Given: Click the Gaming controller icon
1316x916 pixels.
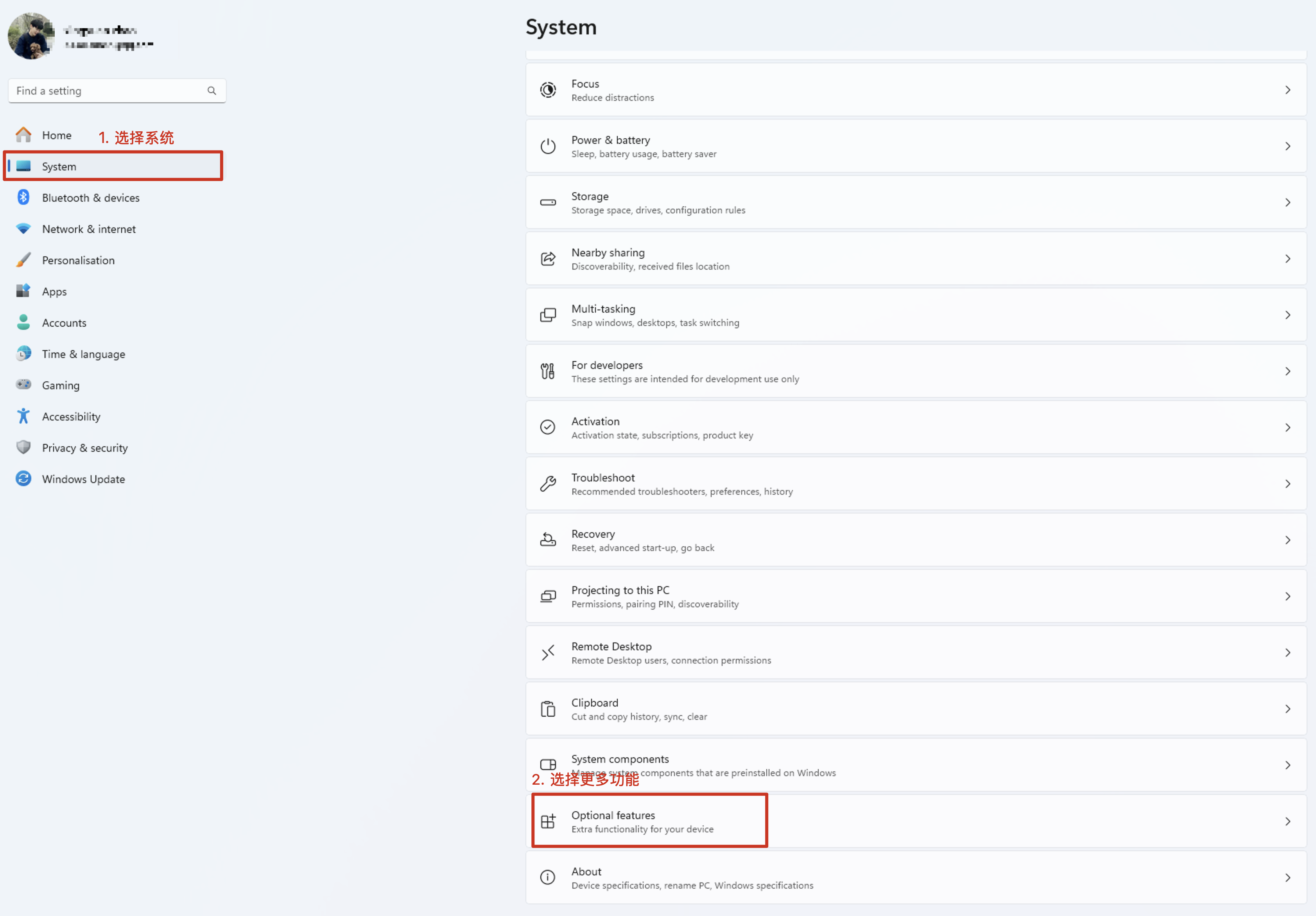Looking at the screenshot, I should click(x=23, y=385).
